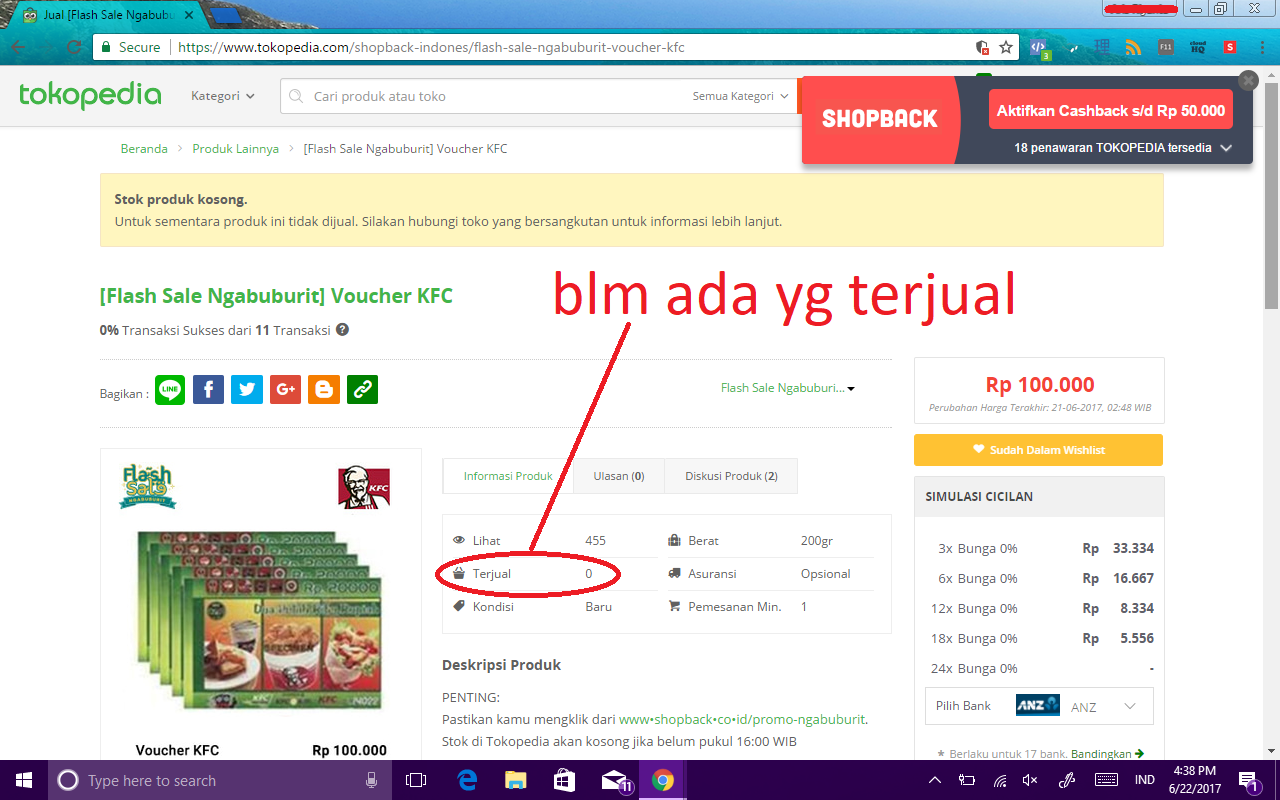Open the Pilih Bank ANZ dropdown
1280x800 pixels.
tap(1039, 706)
